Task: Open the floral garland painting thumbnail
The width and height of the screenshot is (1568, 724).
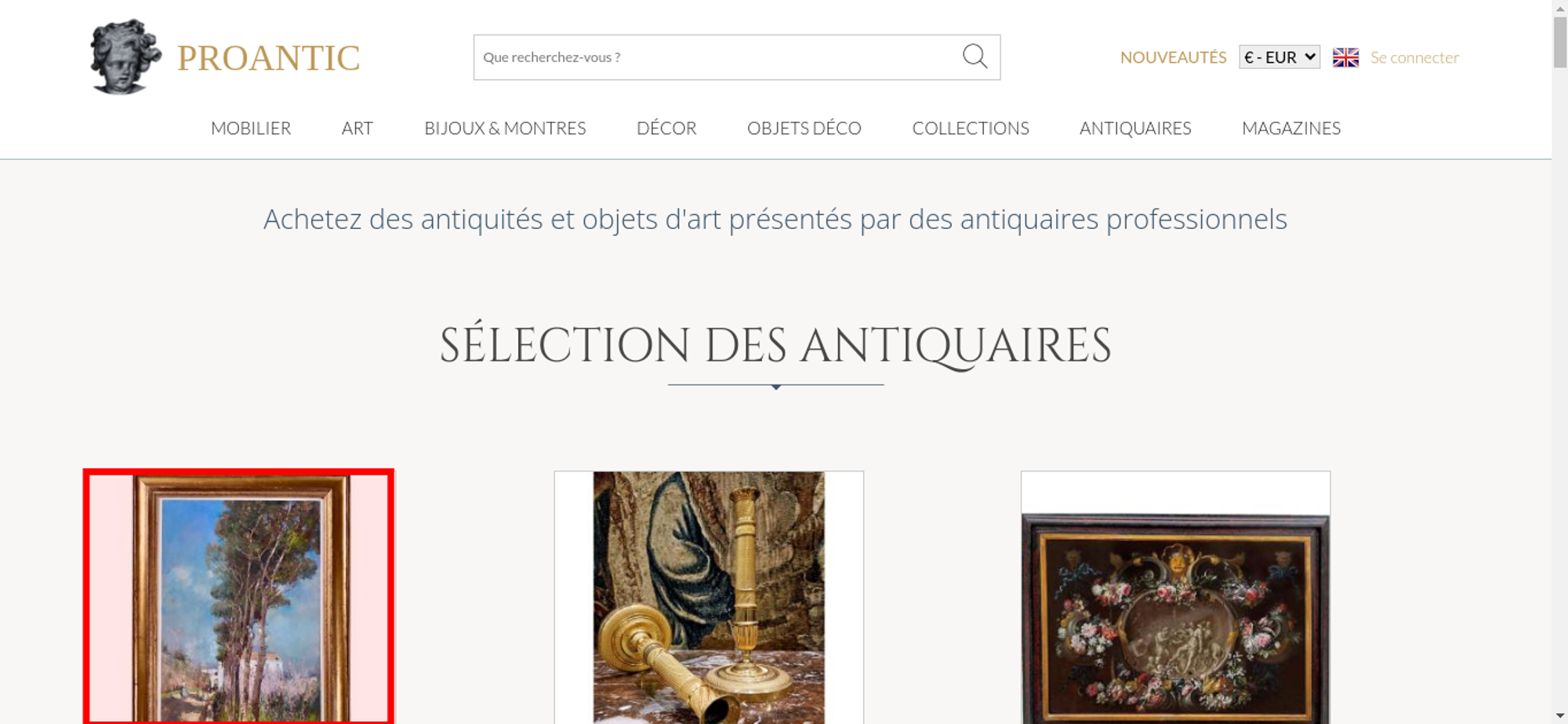Action: tap(1175, 597)
